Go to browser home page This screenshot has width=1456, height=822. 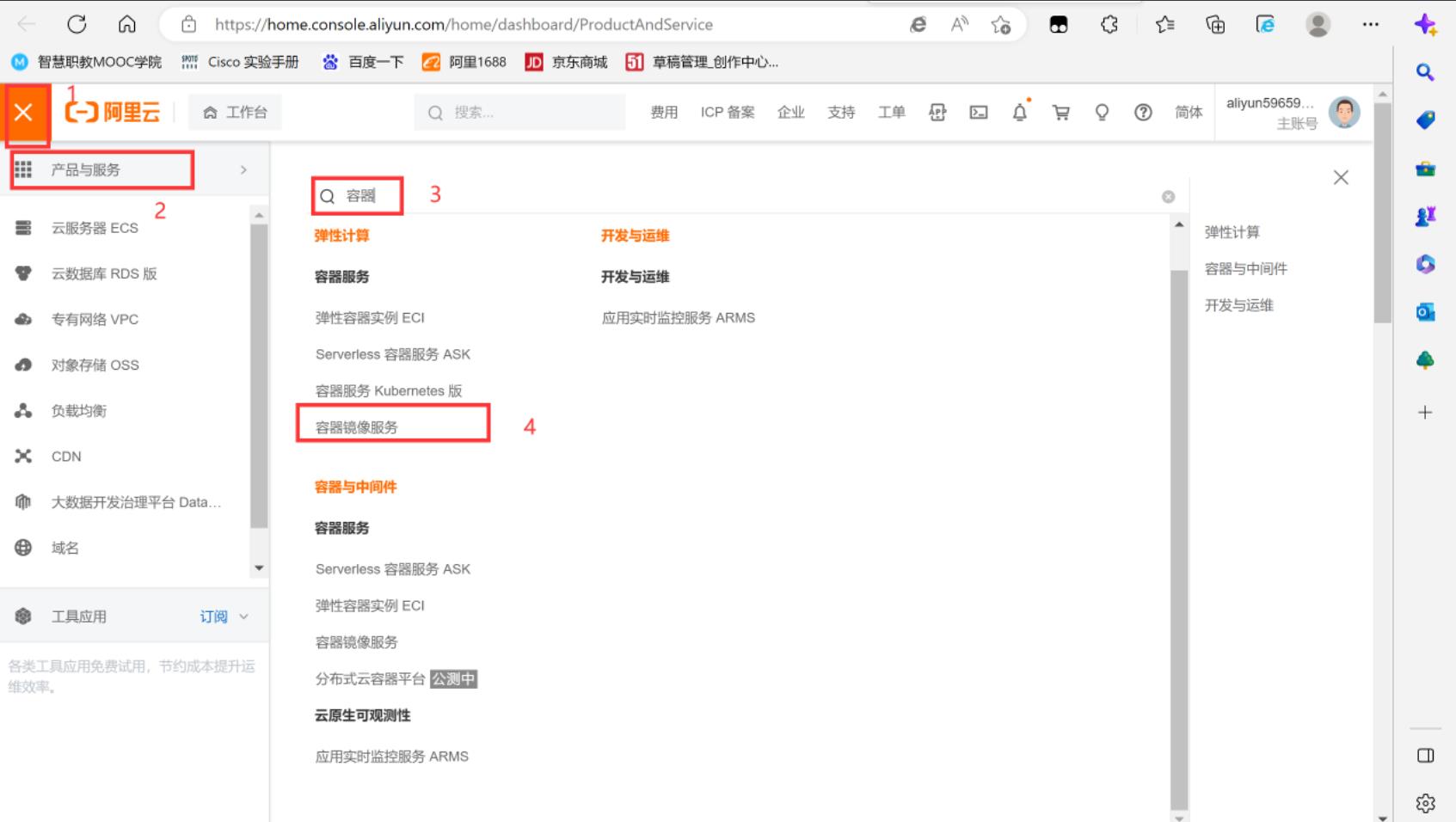pos(127,24)
